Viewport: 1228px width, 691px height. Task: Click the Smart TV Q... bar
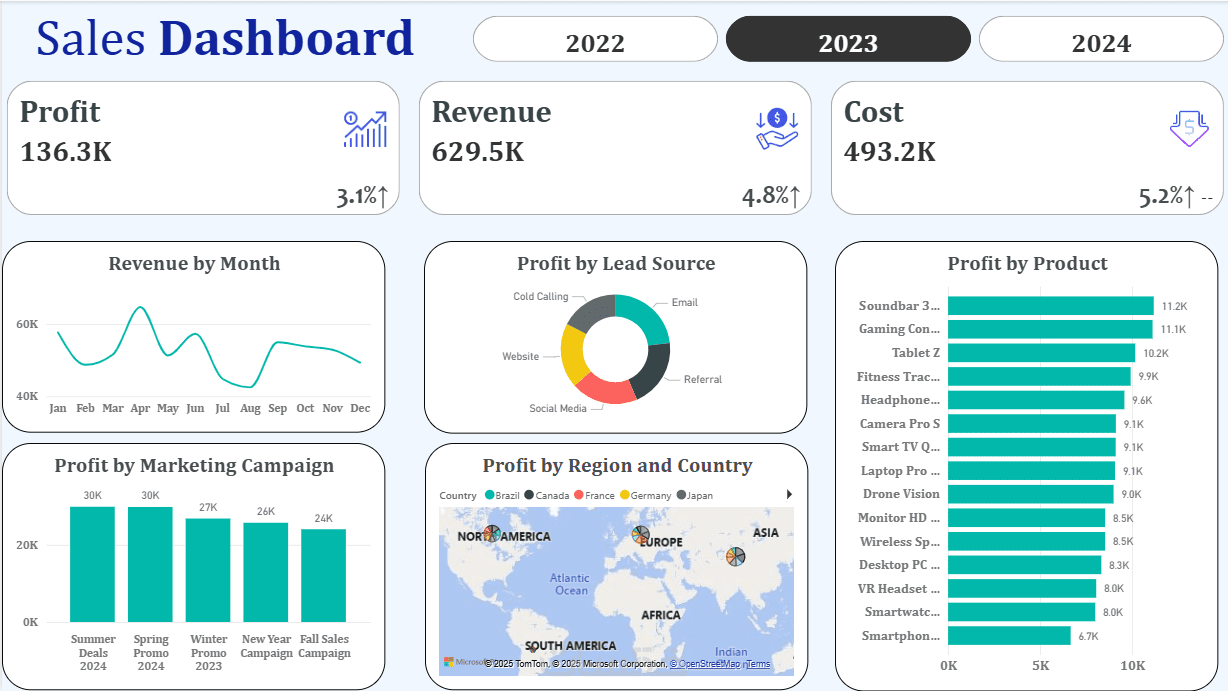[1032, 447]
